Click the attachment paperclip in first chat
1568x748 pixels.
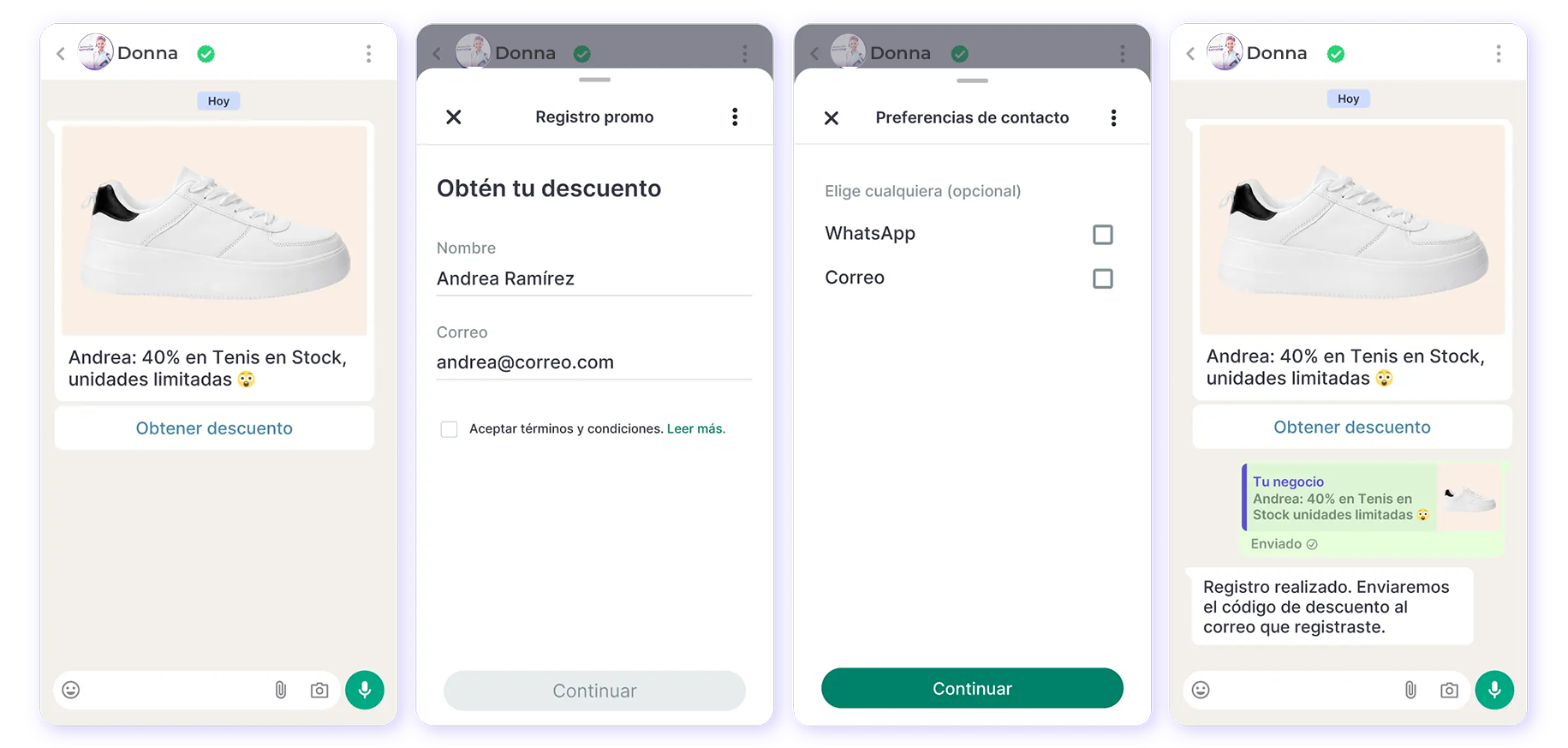(280, 690)
